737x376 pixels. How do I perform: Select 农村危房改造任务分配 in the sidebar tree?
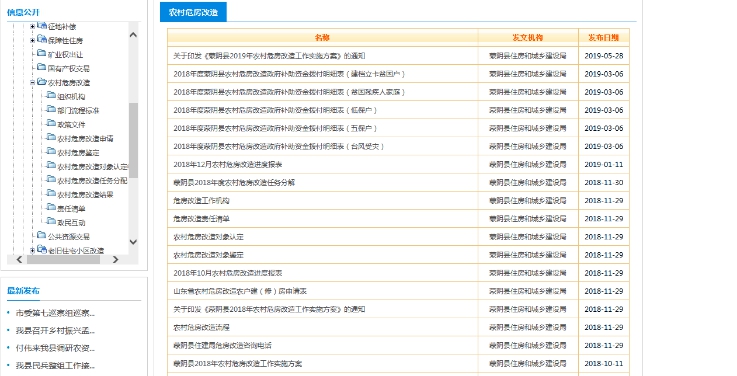(x=92, y=180)
